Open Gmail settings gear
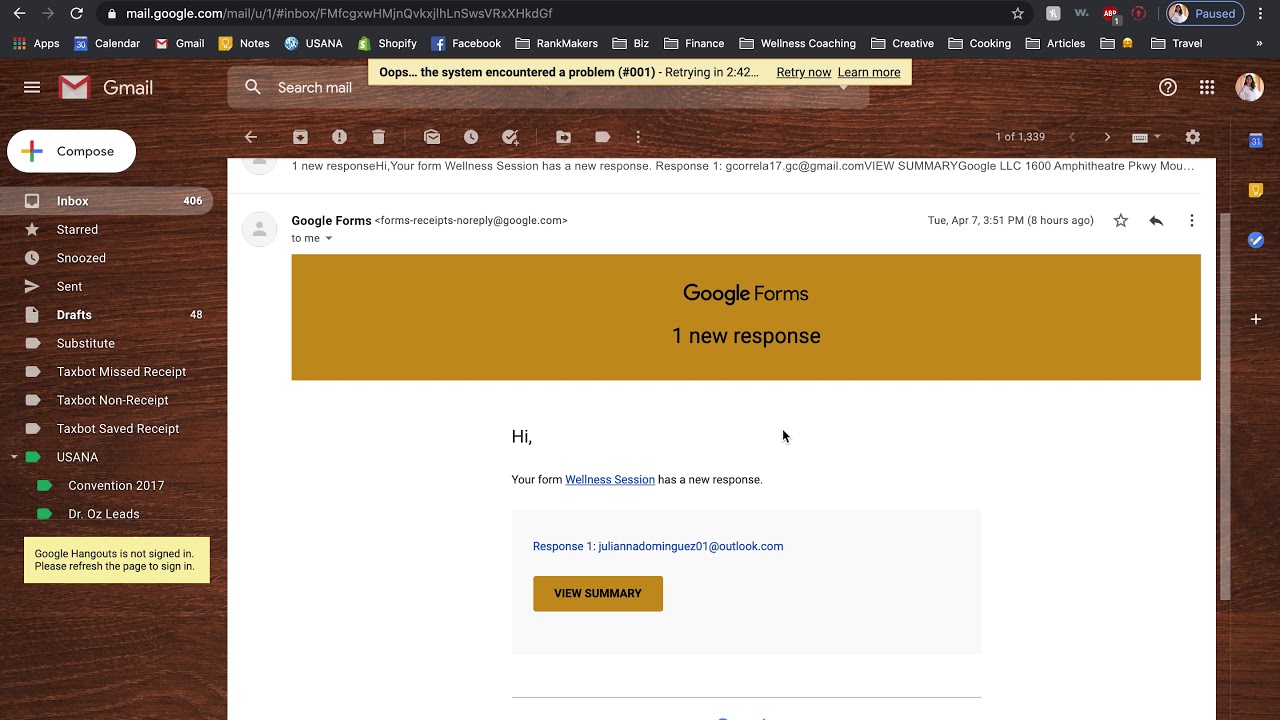The height and width of the screenshot is (720, 1280). (x=1192, y=137)
